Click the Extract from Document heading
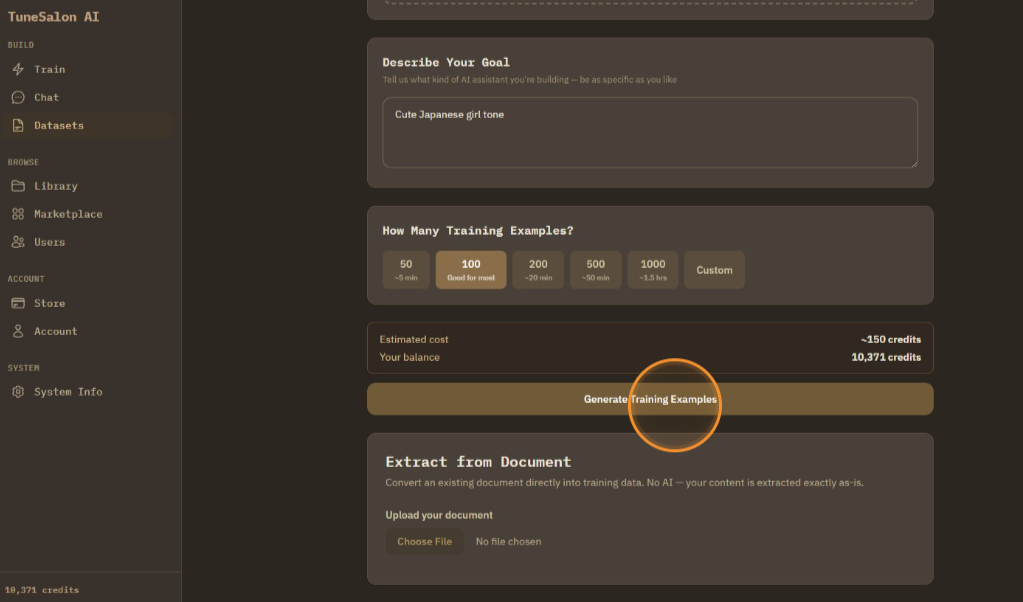The width and height of the screenshot is (1023, 602). (x=478, y=462)
